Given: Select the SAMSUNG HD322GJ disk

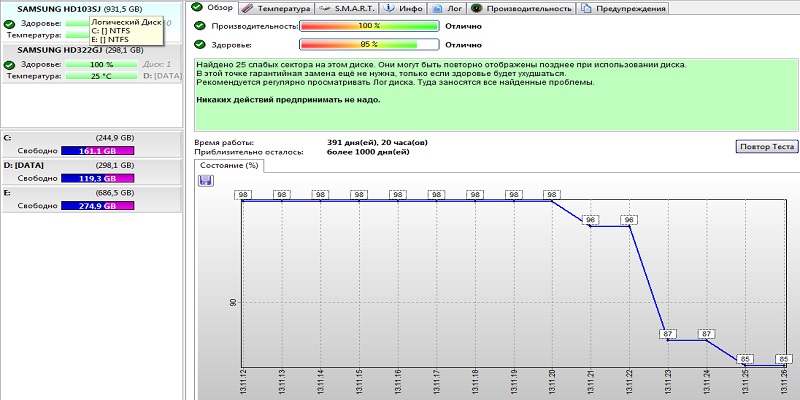Looking at the screenshot, I should coord(91,64).
